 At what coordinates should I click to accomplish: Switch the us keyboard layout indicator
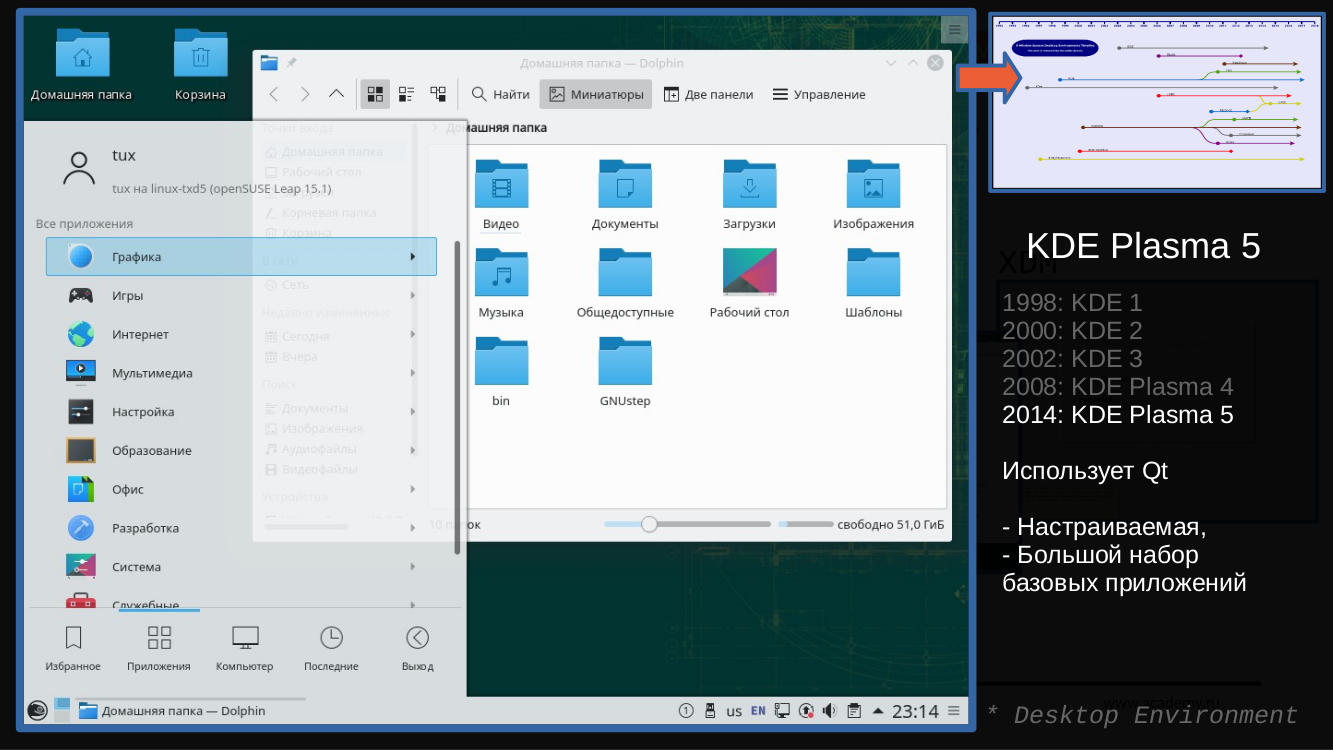click(x=734, y=711)
